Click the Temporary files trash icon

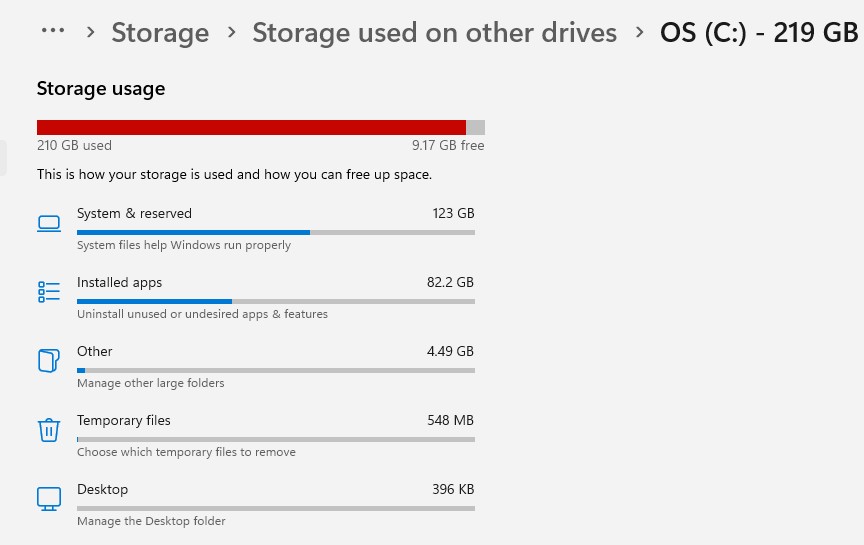[48, 430]
